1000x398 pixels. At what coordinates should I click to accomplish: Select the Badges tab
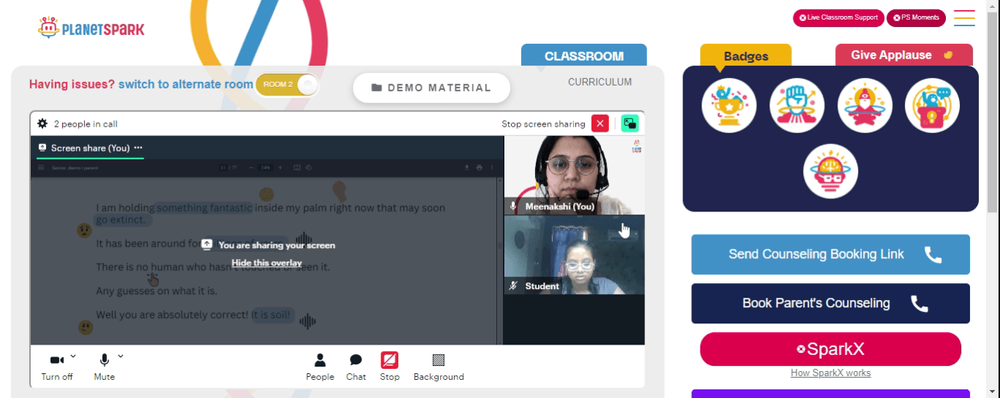(x=746, y=56)
